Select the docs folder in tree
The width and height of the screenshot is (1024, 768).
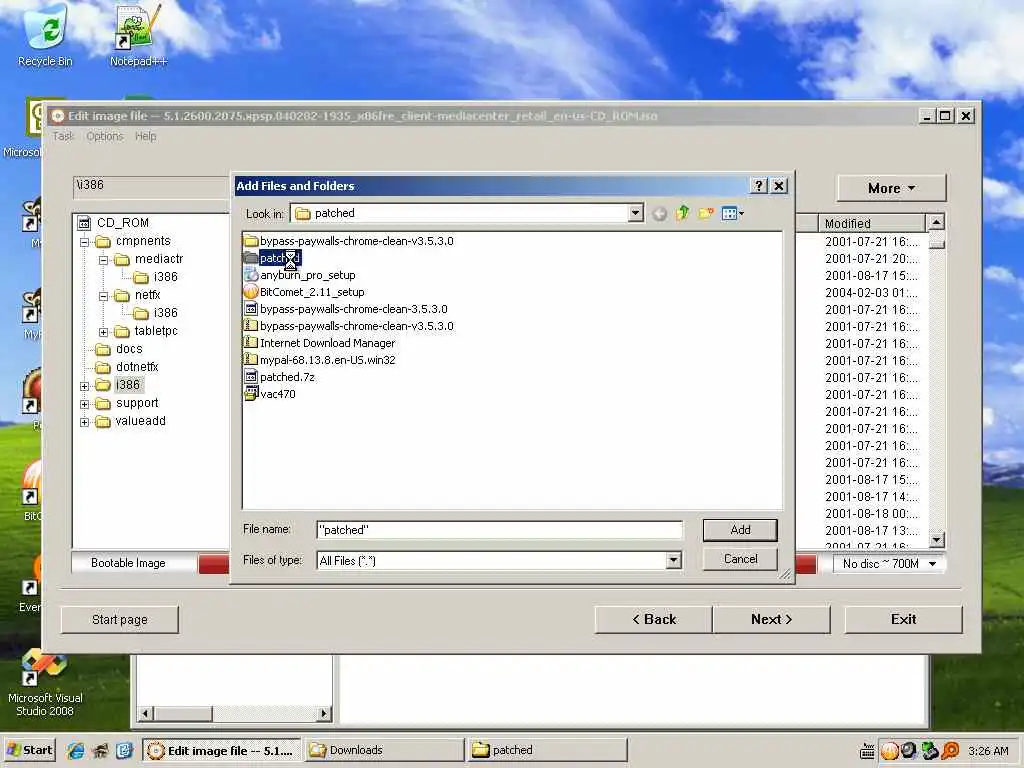(129, 349)
